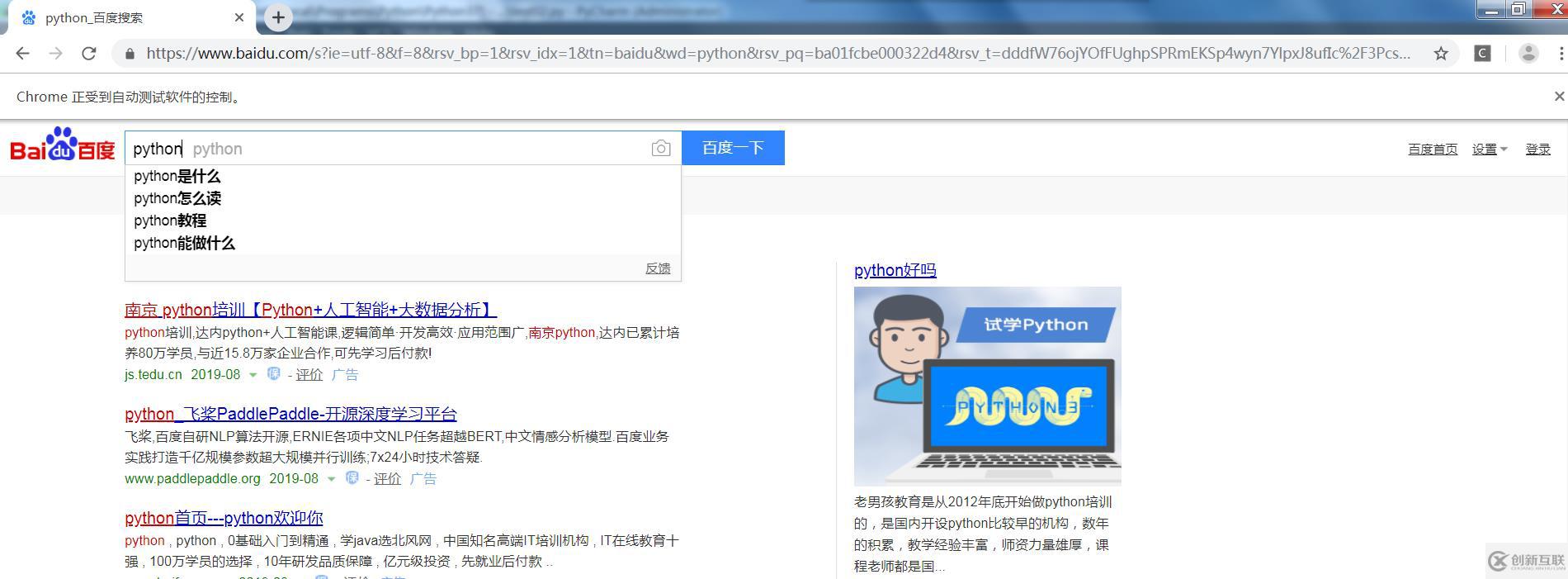Select suggestion python能做什么
This screenshot has height=579, width=1568.
(403, 244)
